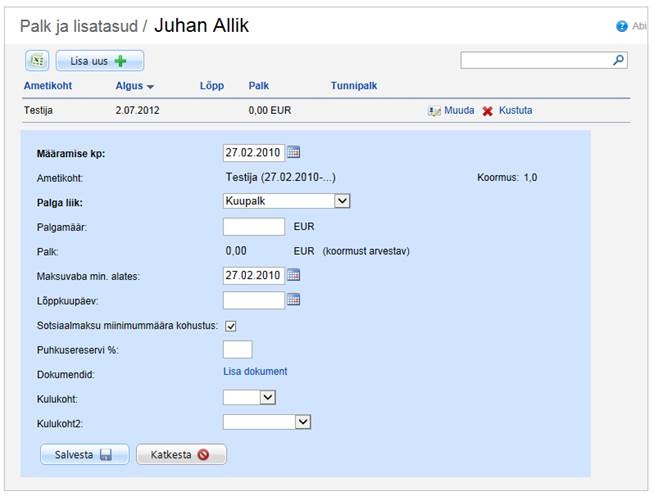Click the search magnifier icon
Viewport: 654px width, 496px height.
(x=619, y=61)
